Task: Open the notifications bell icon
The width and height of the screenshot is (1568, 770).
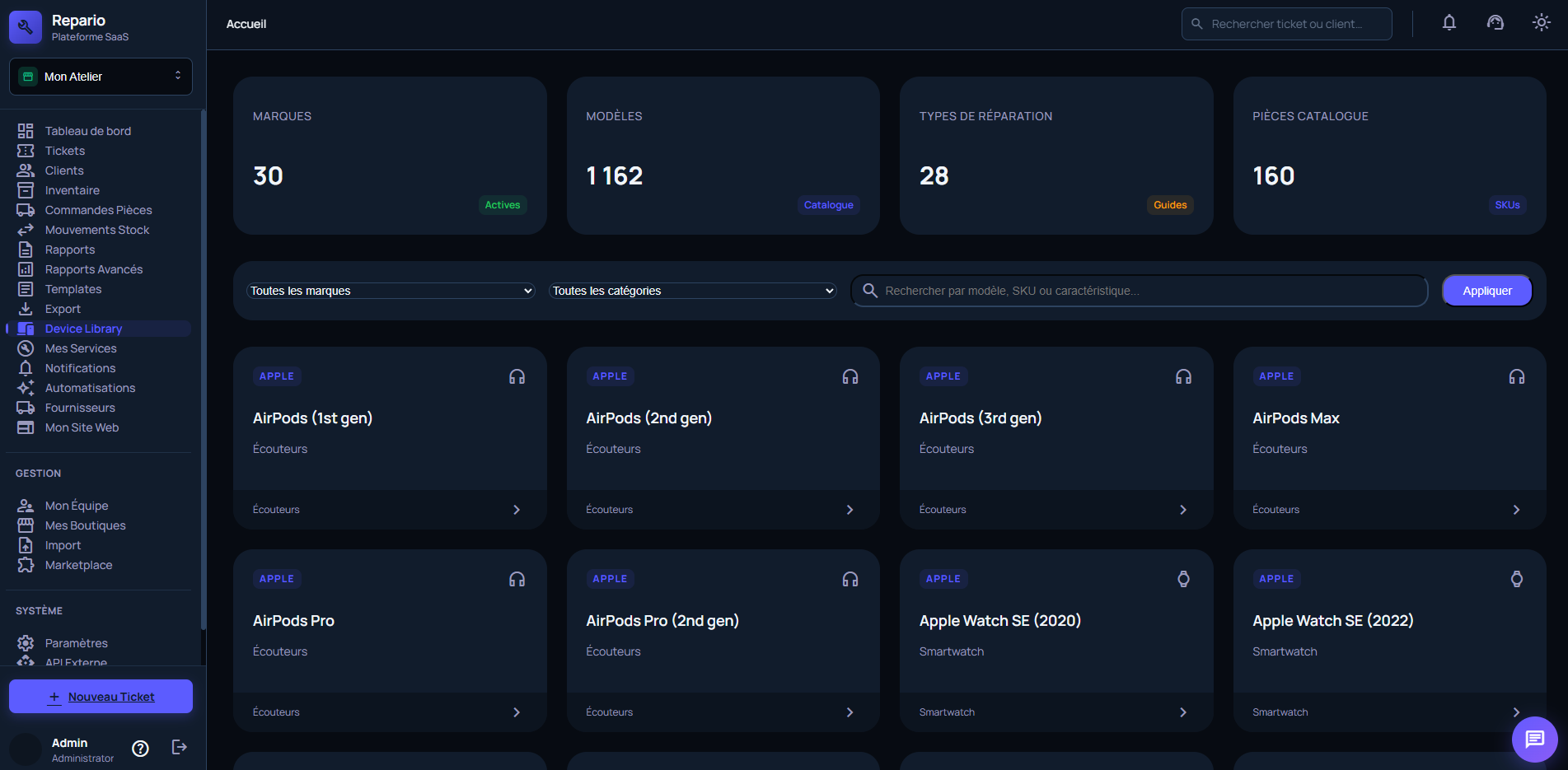Action: pos(1449,23)
